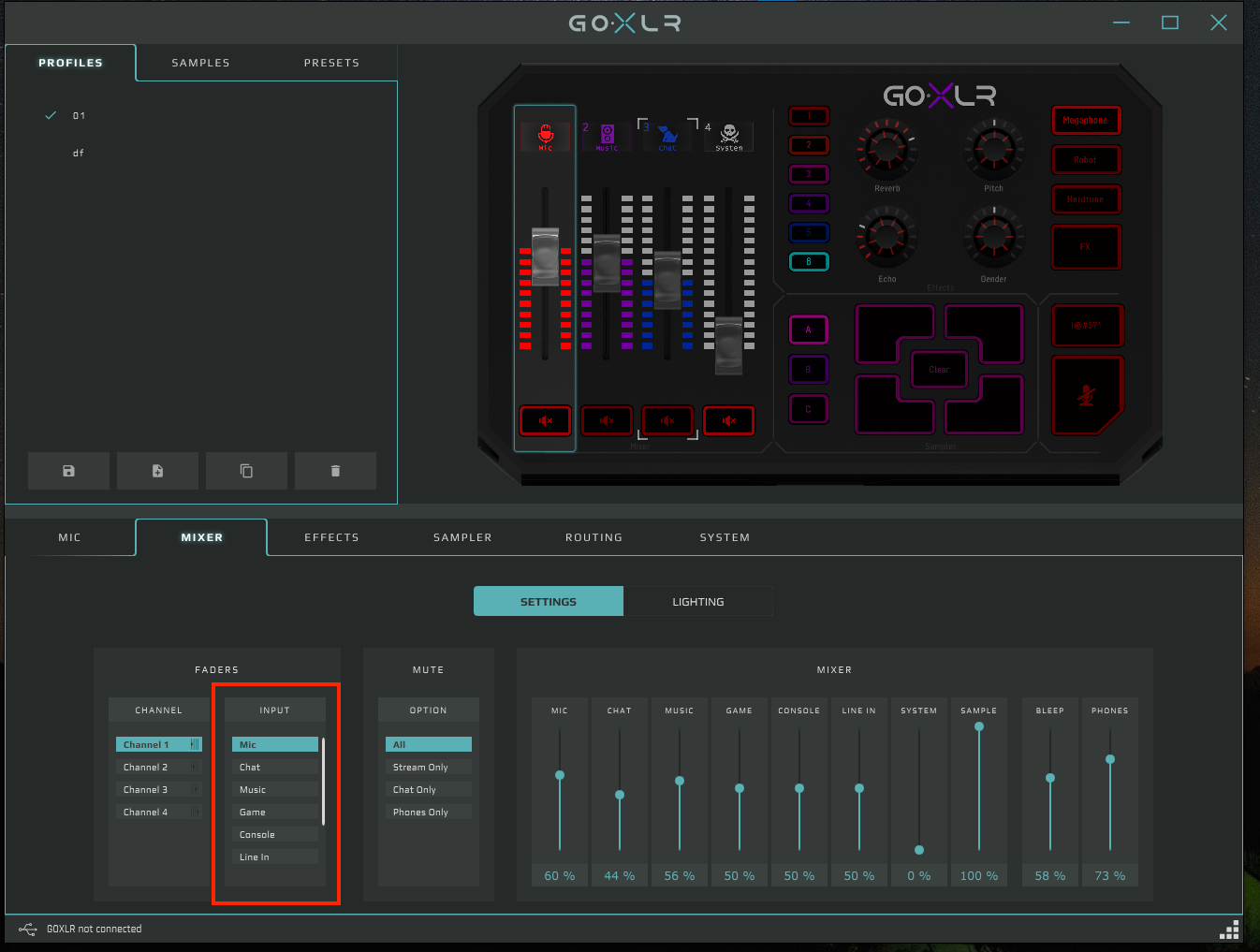Set mute option to All
Screen dimensions: 1260x952
point(429,744)
